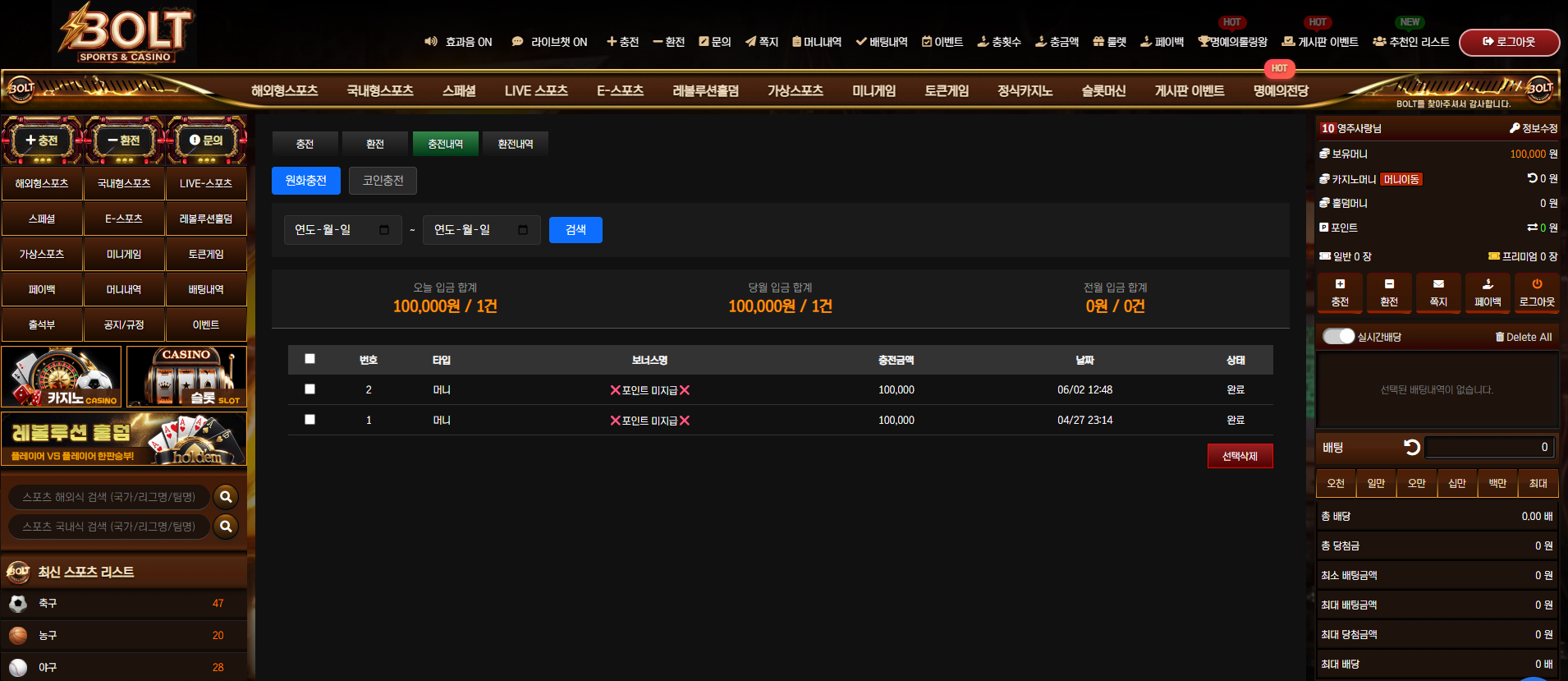1568x681 pixels.
Task: Toggle 효과음 ON sound option
Action: click(x=458, y=42)
